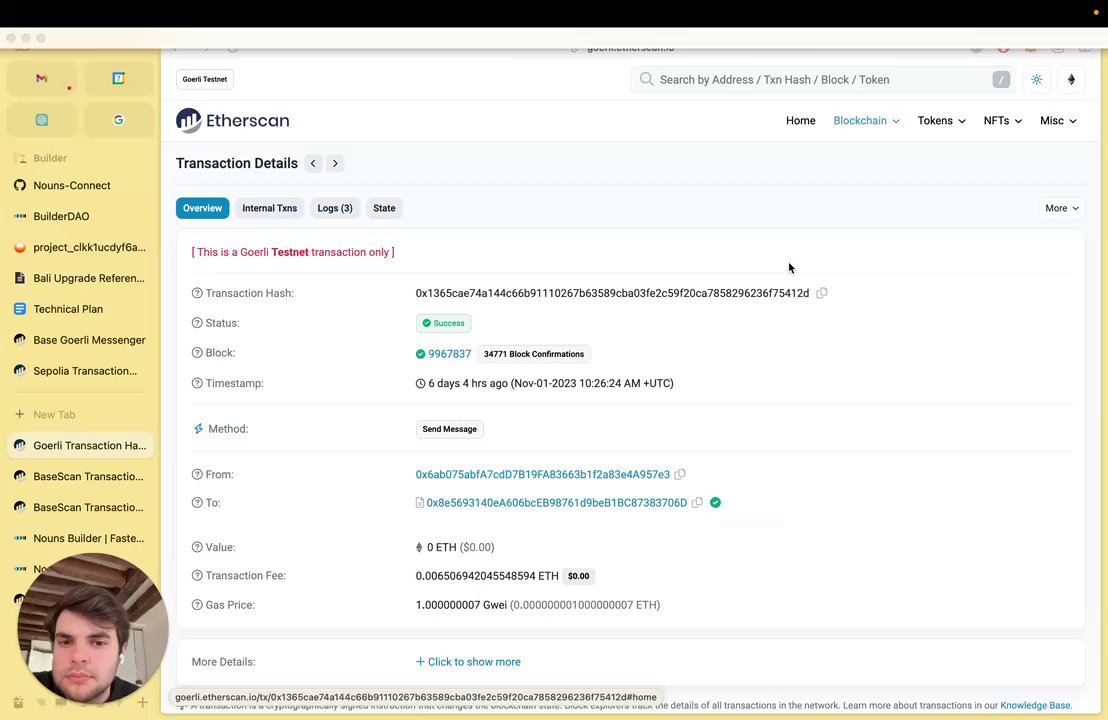Open the Technical Plan sidebar tab
Image resolution: width=1108 pixels, height=720 pixels.
[x=81, y=309]
